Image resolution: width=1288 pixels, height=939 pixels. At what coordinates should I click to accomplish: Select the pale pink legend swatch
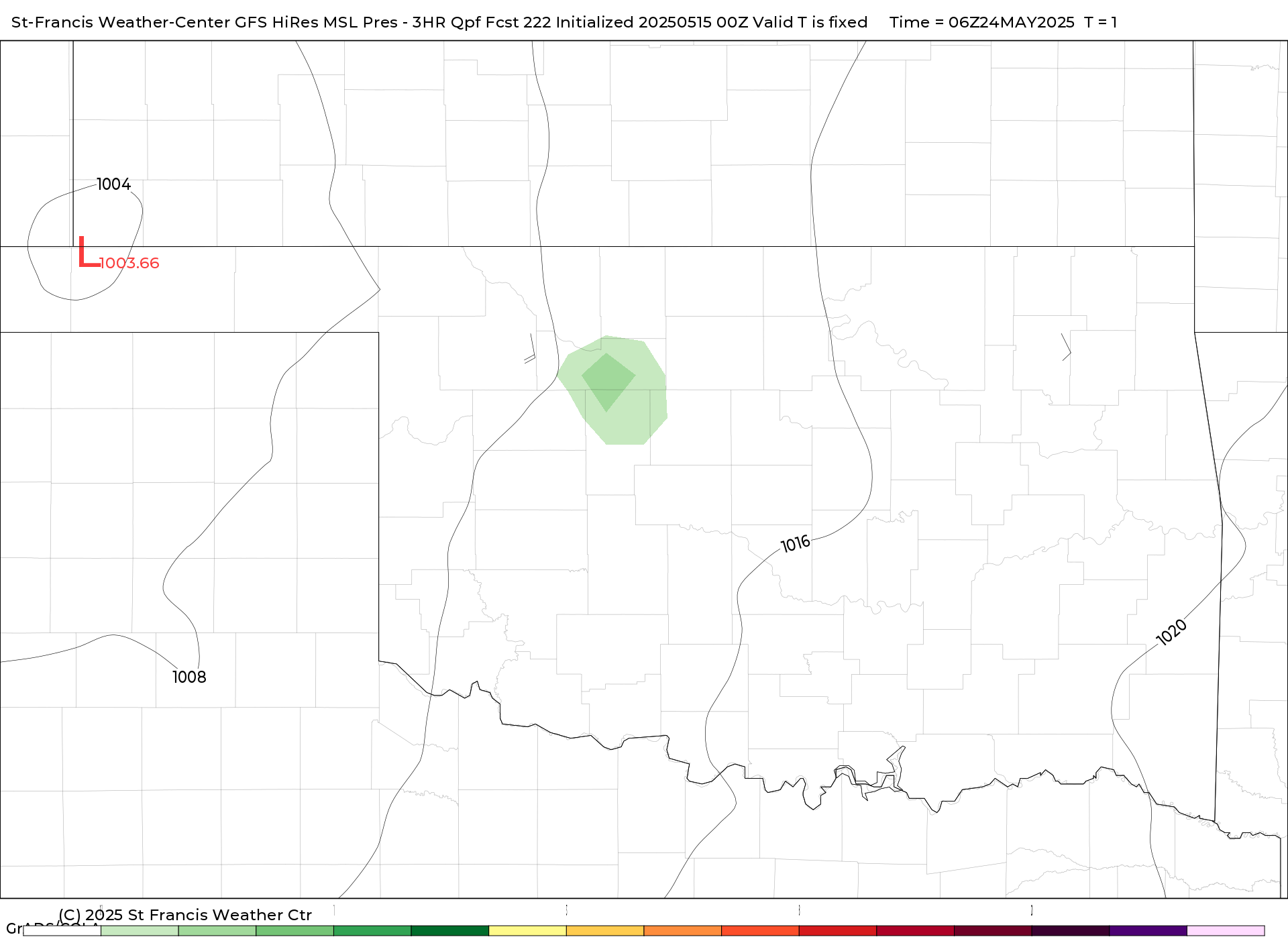(x=1226, y=931)
